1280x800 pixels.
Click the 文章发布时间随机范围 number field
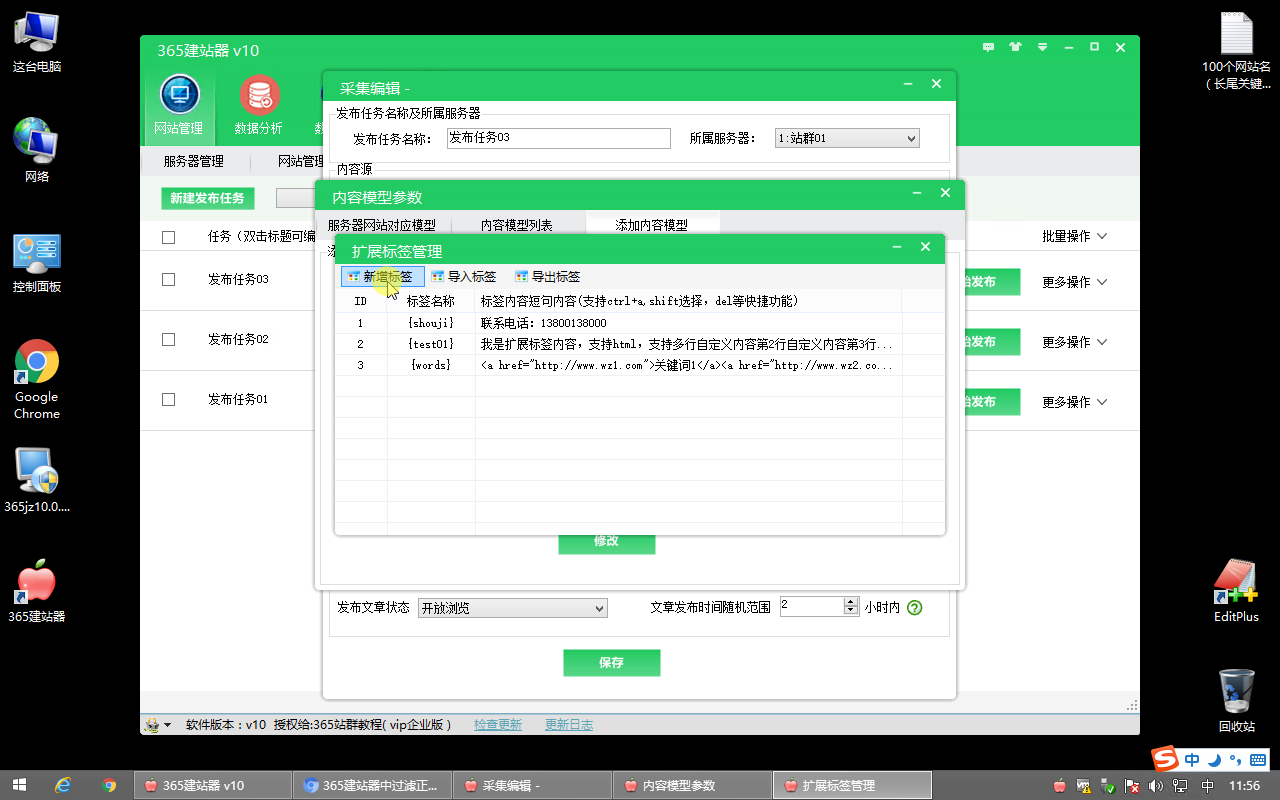pos(812,606)
